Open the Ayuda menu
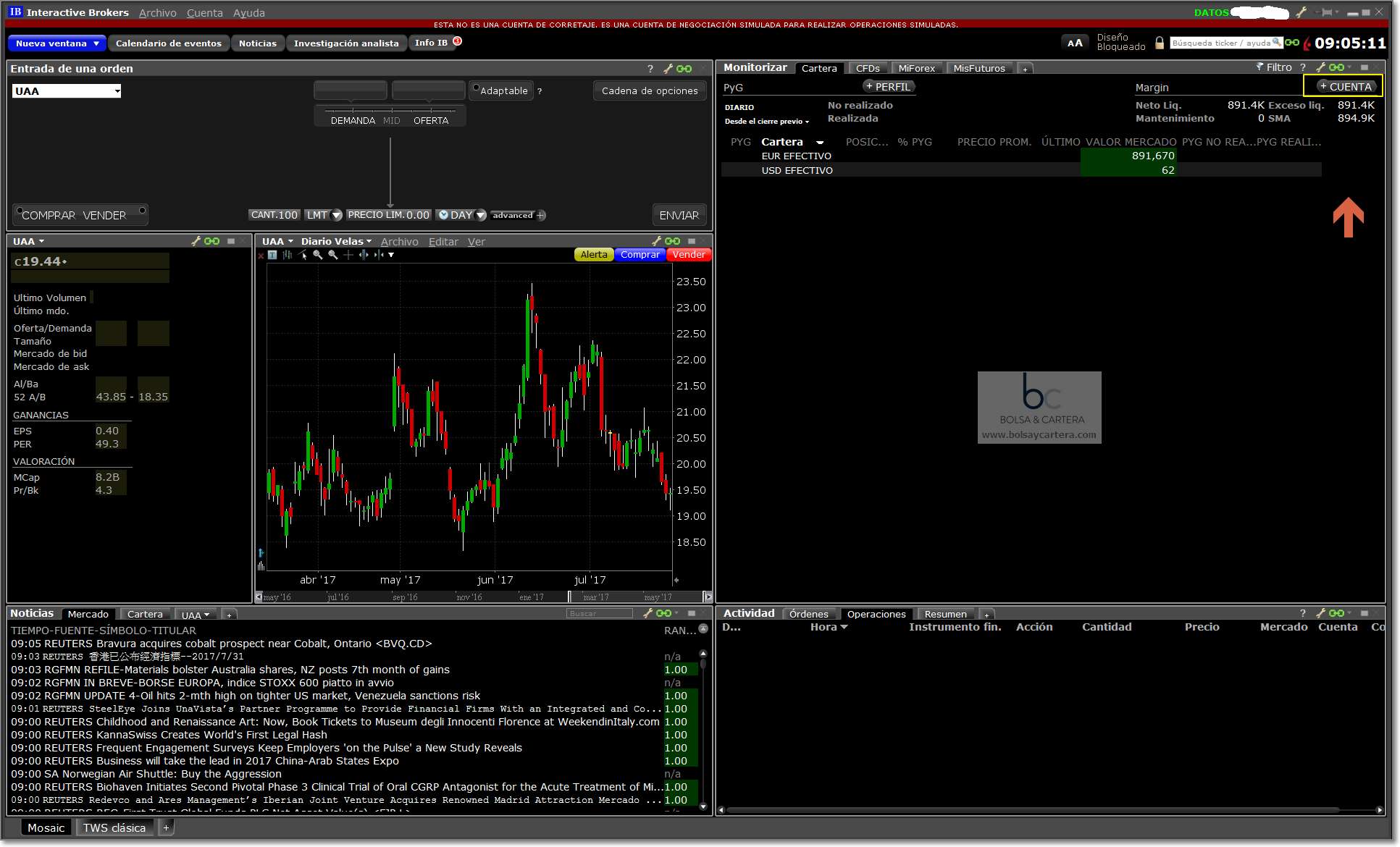The width and height of the screenshot is (1400, 847). pyautogui.click(x=249, y=13)
